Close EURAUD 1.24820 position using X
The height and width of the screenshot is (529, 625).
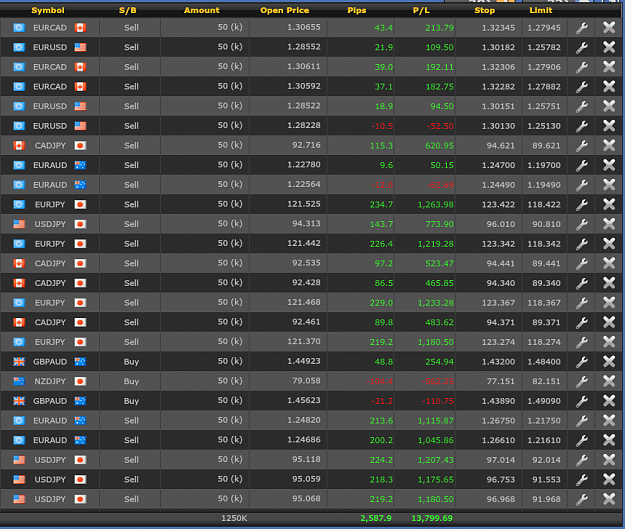[x=609, y=421]
